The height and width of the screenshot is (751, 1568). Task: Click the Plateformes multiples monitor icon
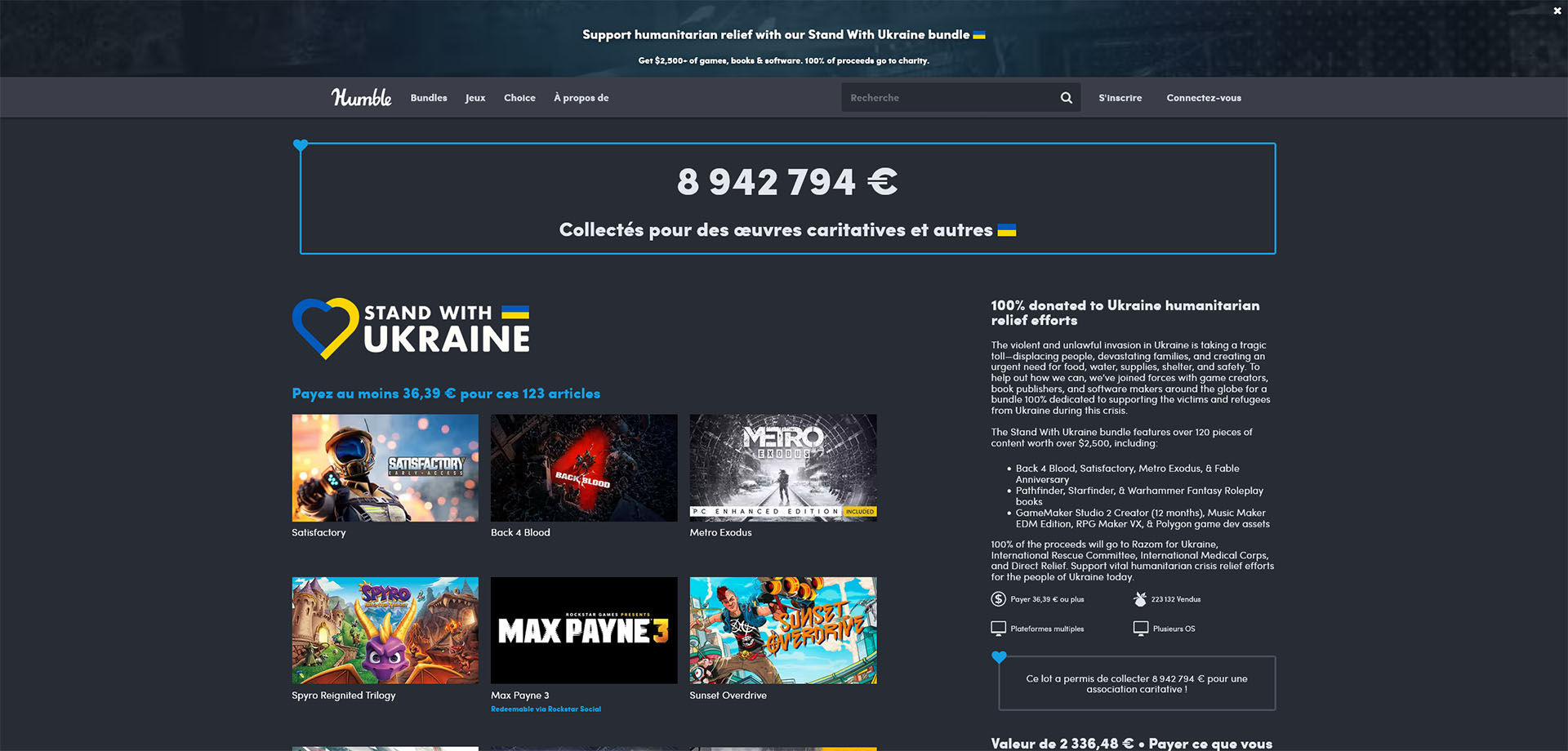point(998,629)
